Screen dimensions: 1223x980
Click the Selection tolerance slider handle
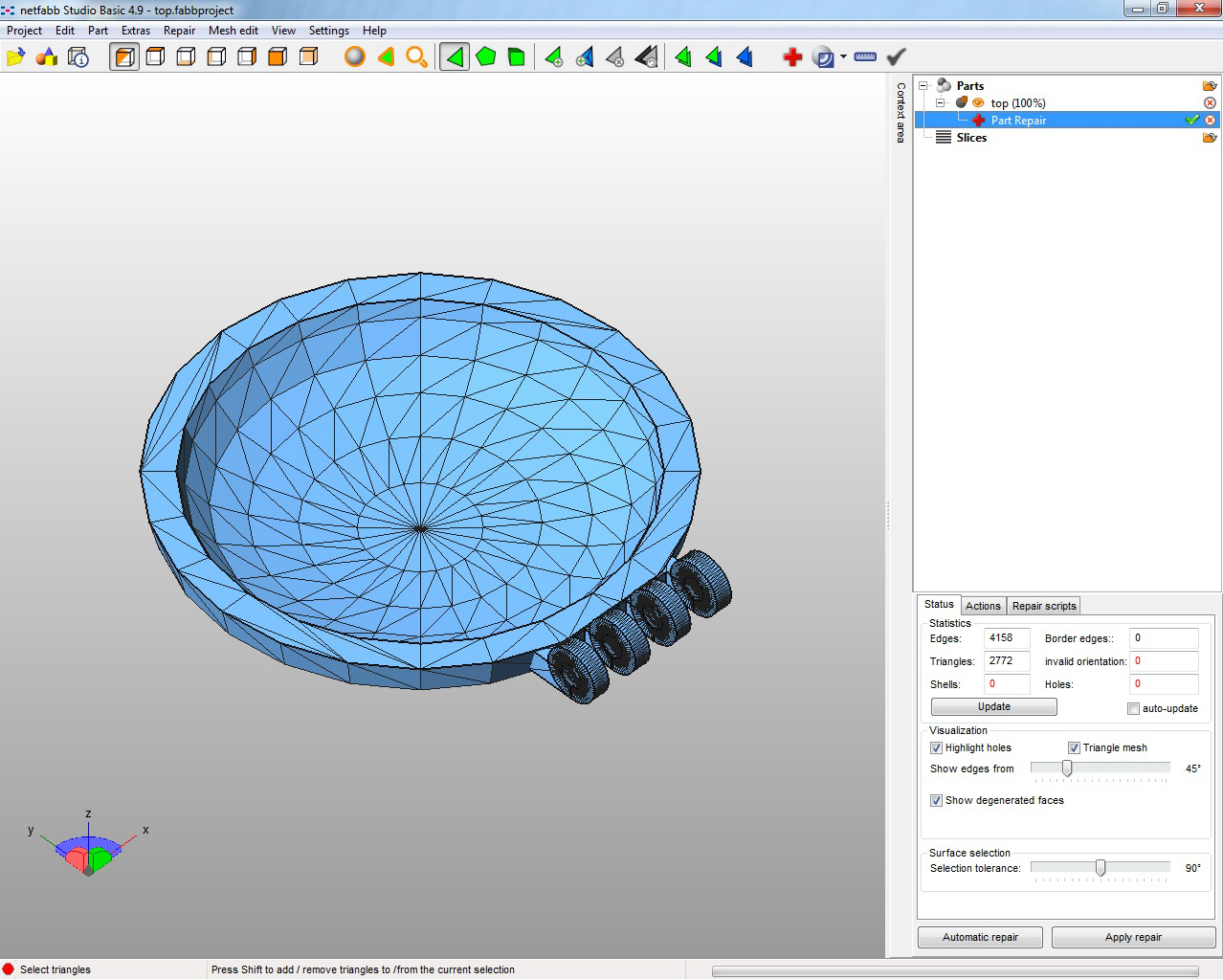tap(1101, 868)
